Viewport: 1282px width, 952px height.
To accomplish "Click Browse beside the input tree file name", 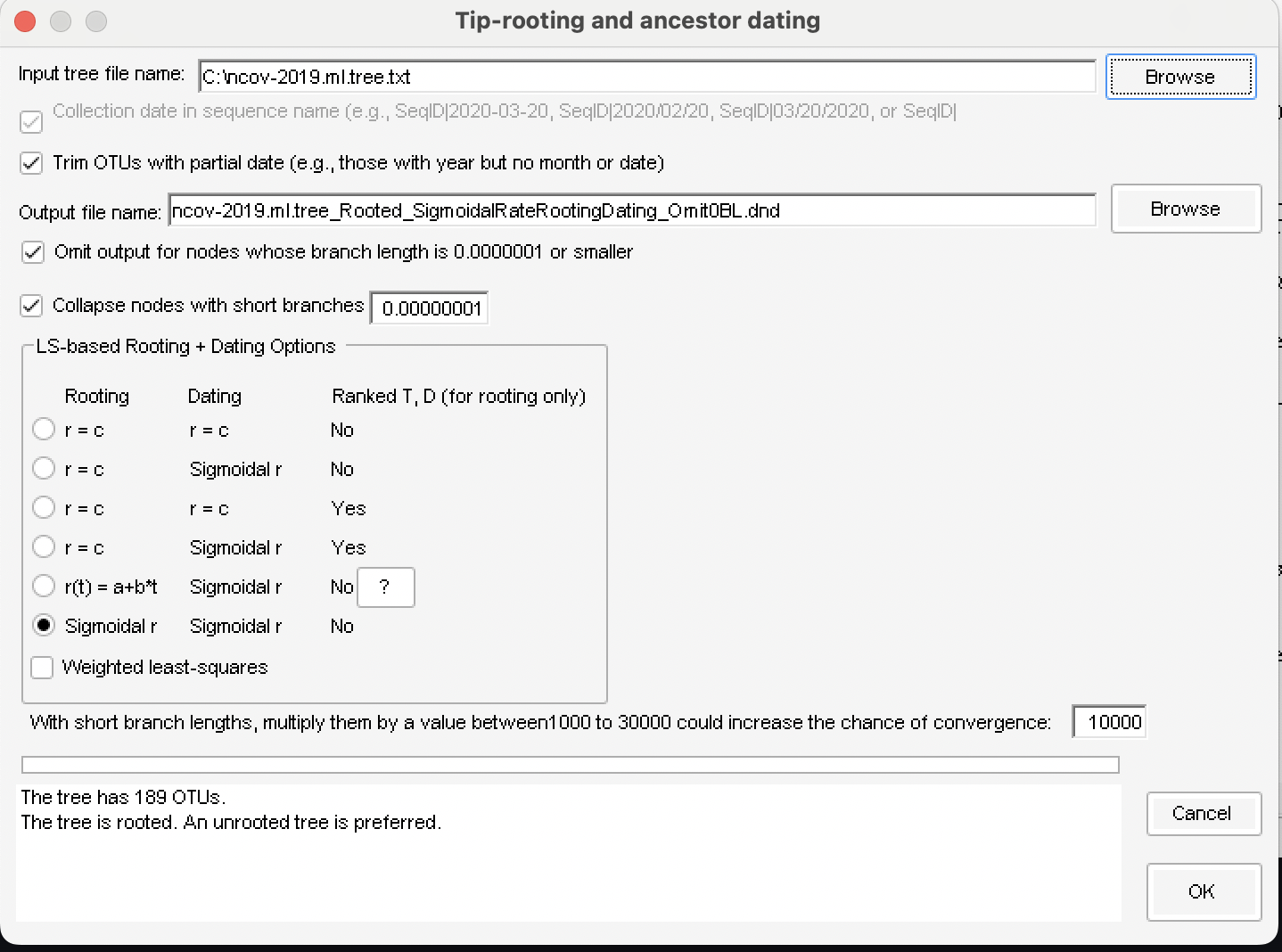I will coord(1180,77).
